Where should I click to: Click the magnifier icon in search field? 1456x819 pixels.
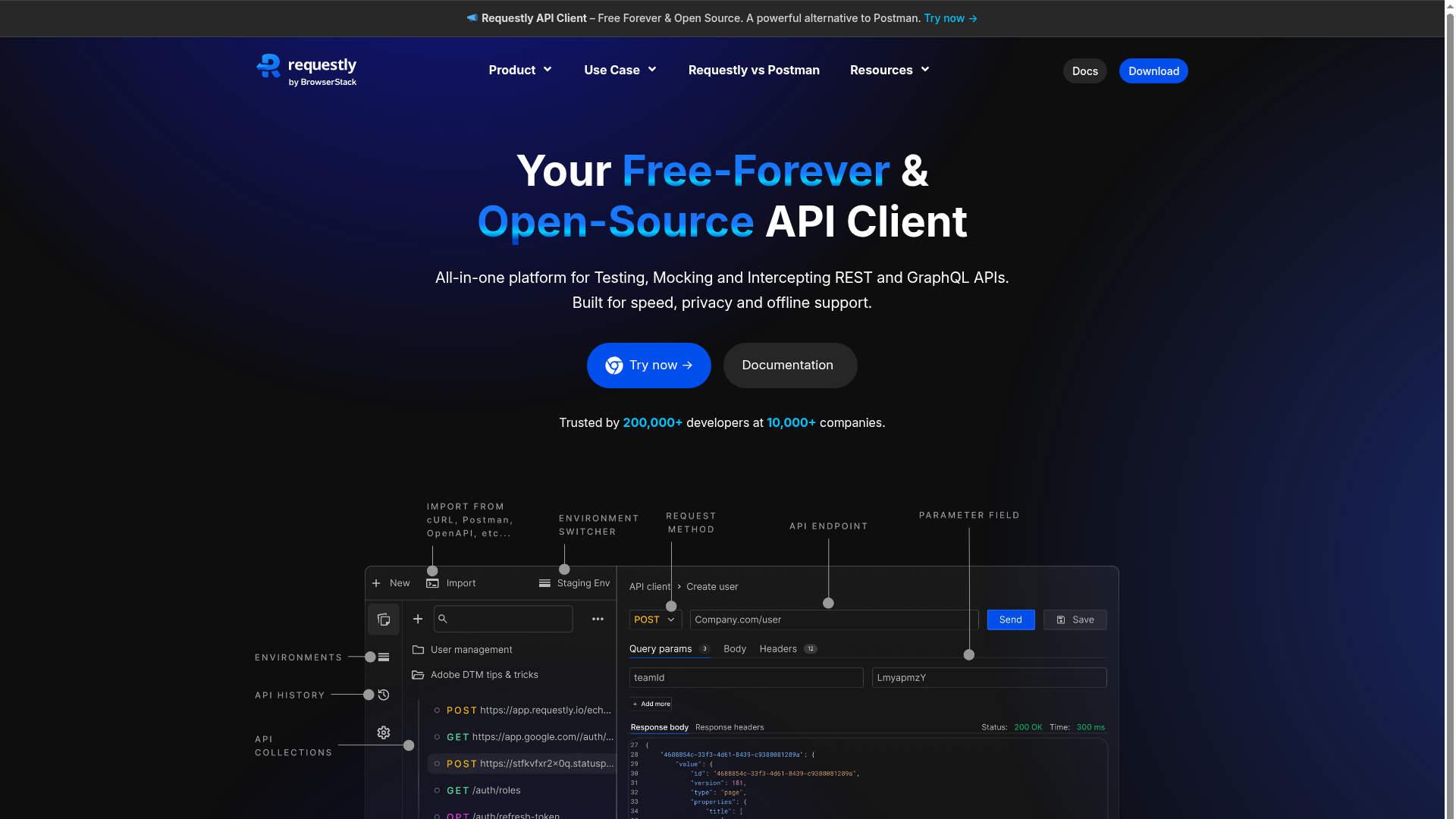click(443, 619)
